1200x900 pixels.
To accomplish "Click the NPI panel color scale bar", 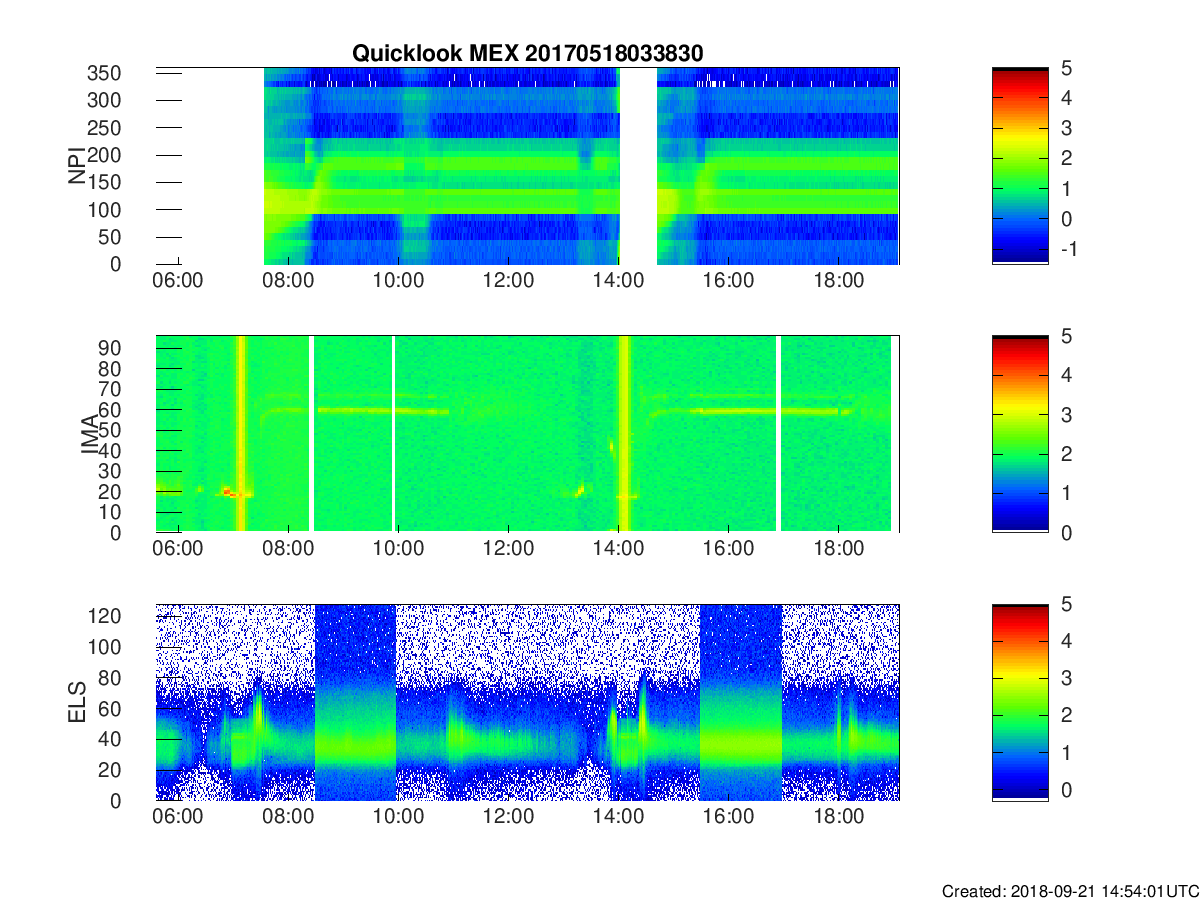I will 1020,166.
